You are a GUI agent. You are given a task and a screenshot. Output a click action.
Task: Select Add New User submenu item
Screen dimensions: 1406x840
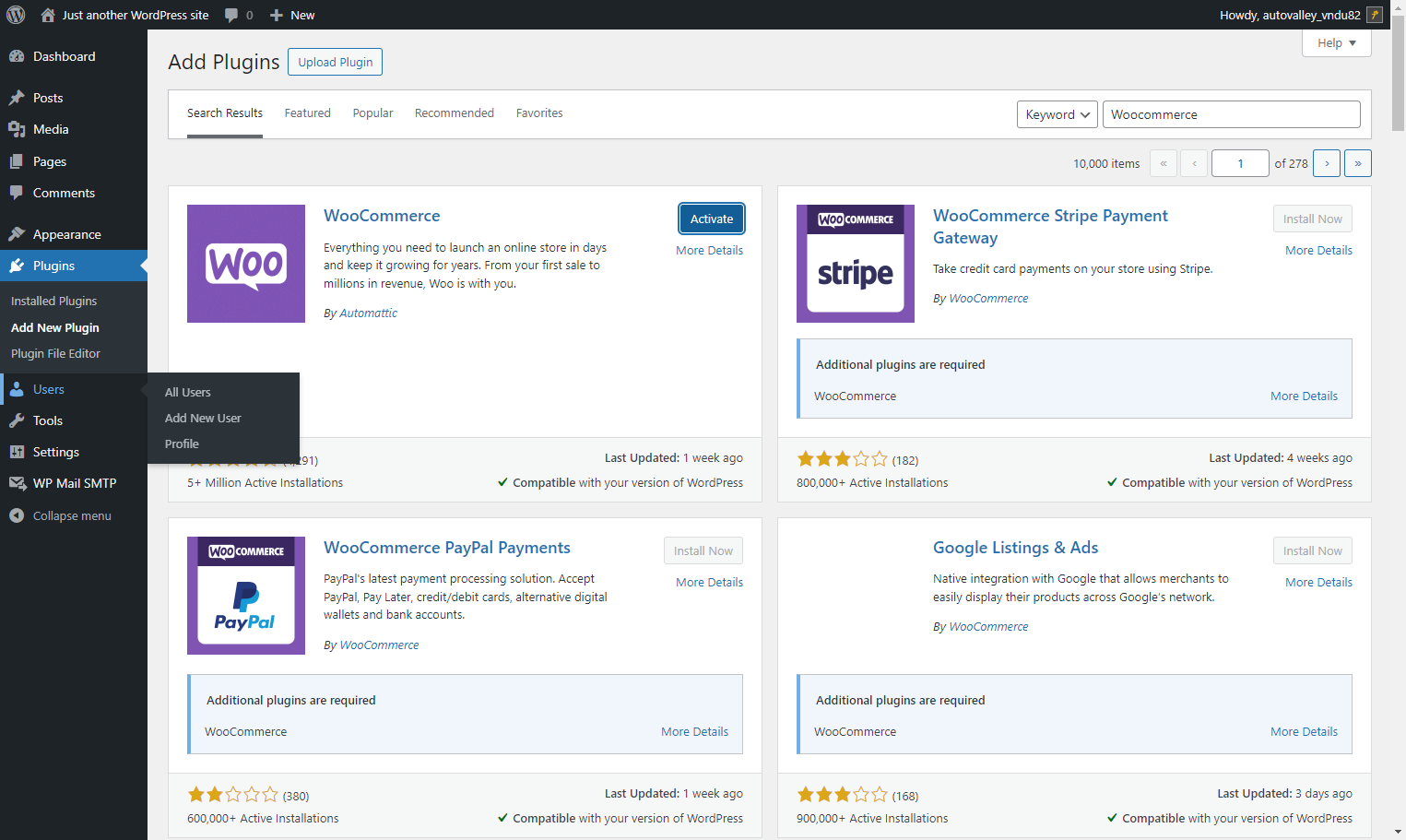[203, 418]
